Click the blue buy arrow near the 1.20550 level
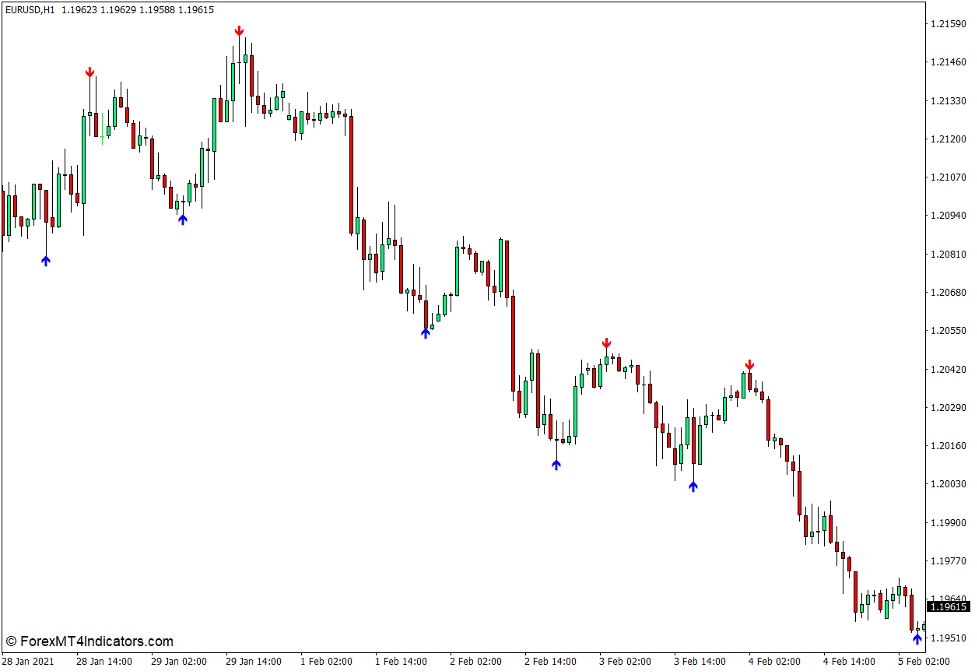Image resolution: width=977 pixels, height=672 pixels. [x=425, y=333]
